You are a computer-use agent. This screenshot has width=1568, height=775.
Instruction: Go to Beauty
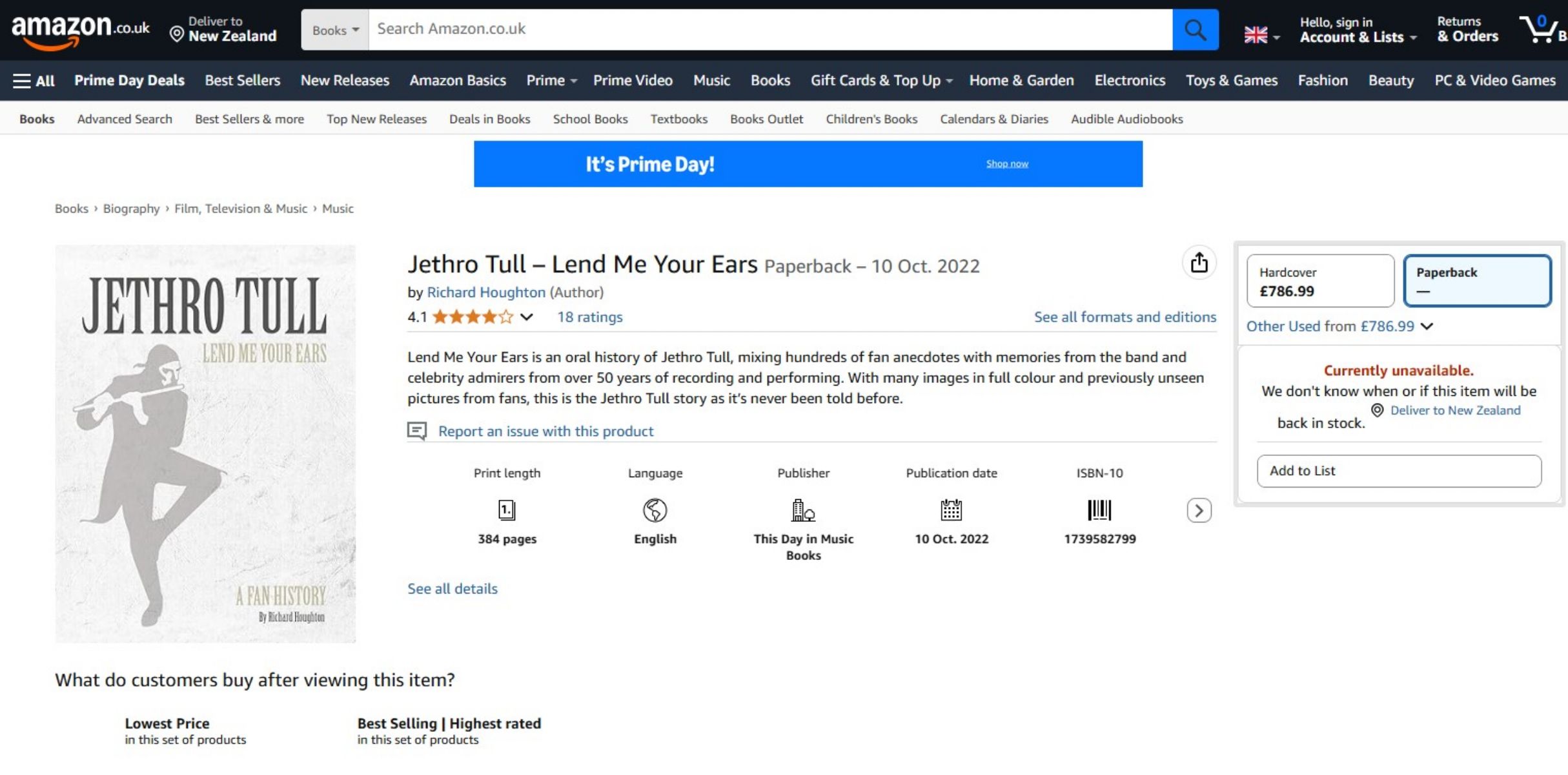[1391, 81]
